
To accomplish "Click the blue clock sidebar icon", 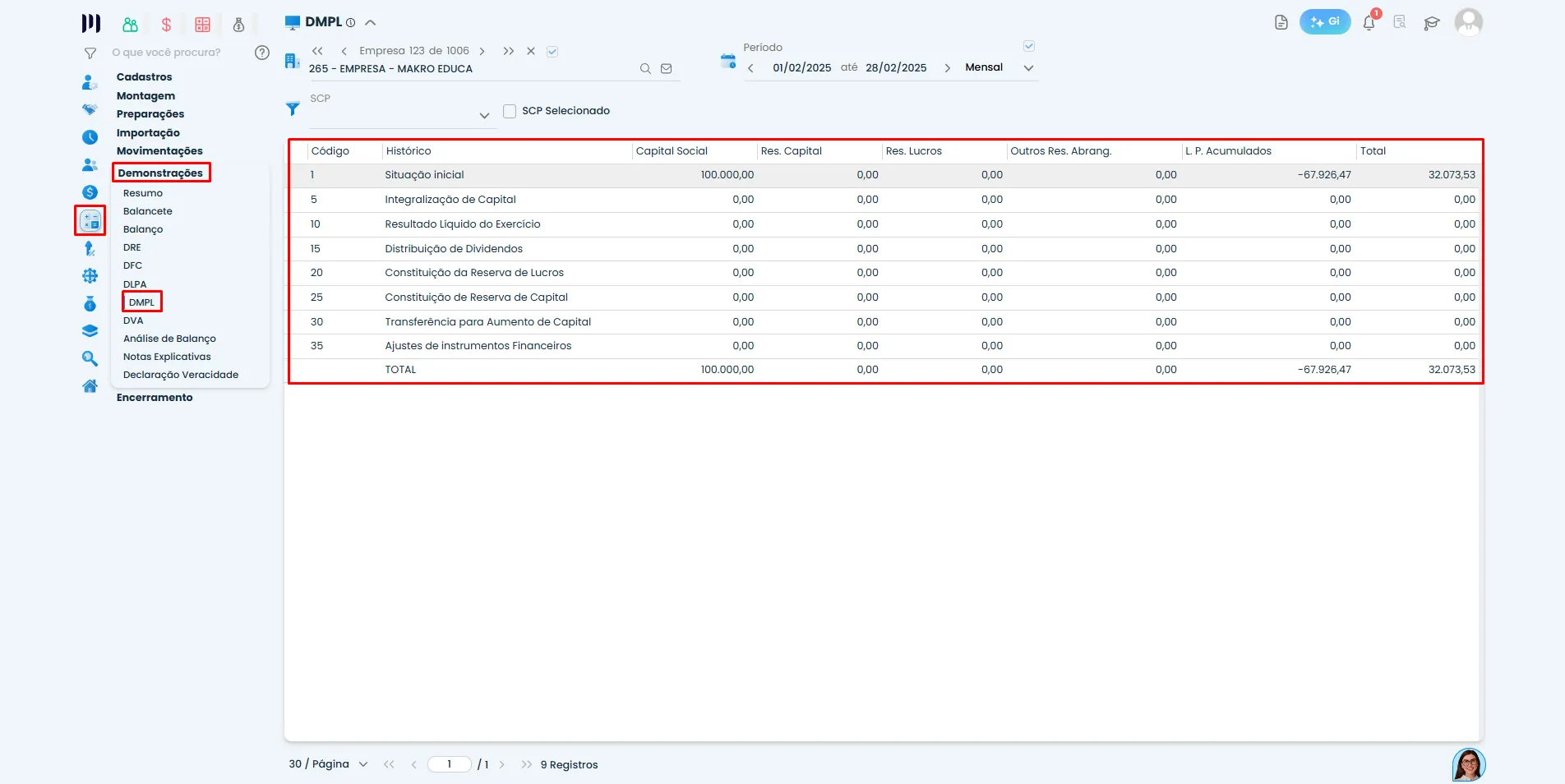I will (90, 137).
